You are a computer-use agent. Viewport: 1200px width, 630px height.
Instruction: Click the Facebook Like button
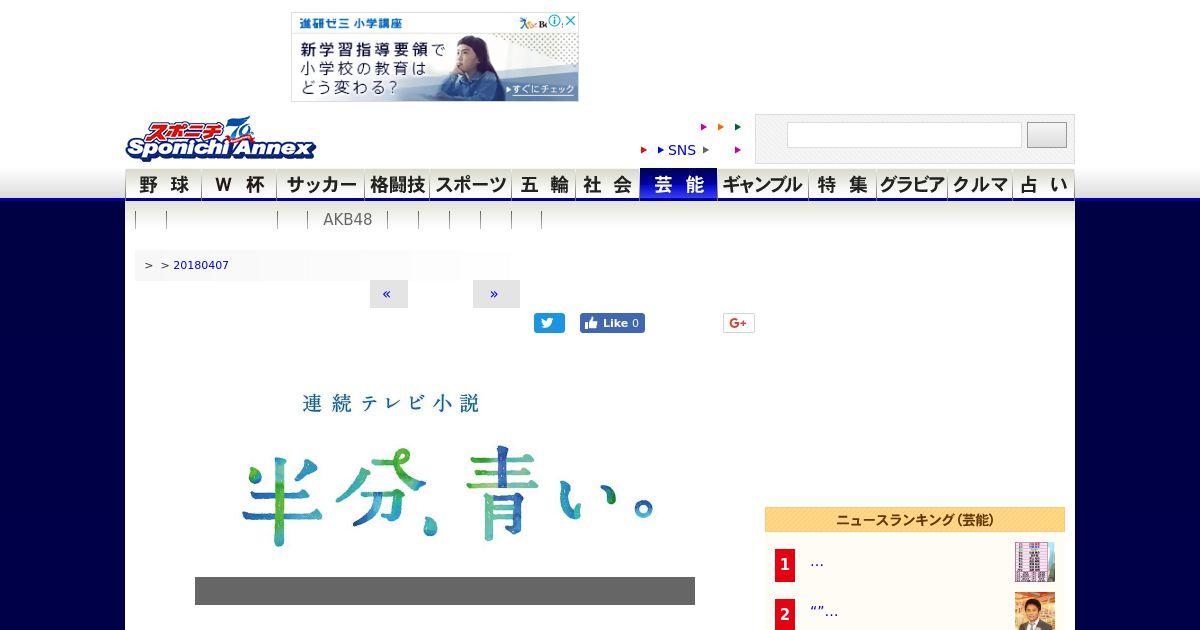[x=612, y=323]
